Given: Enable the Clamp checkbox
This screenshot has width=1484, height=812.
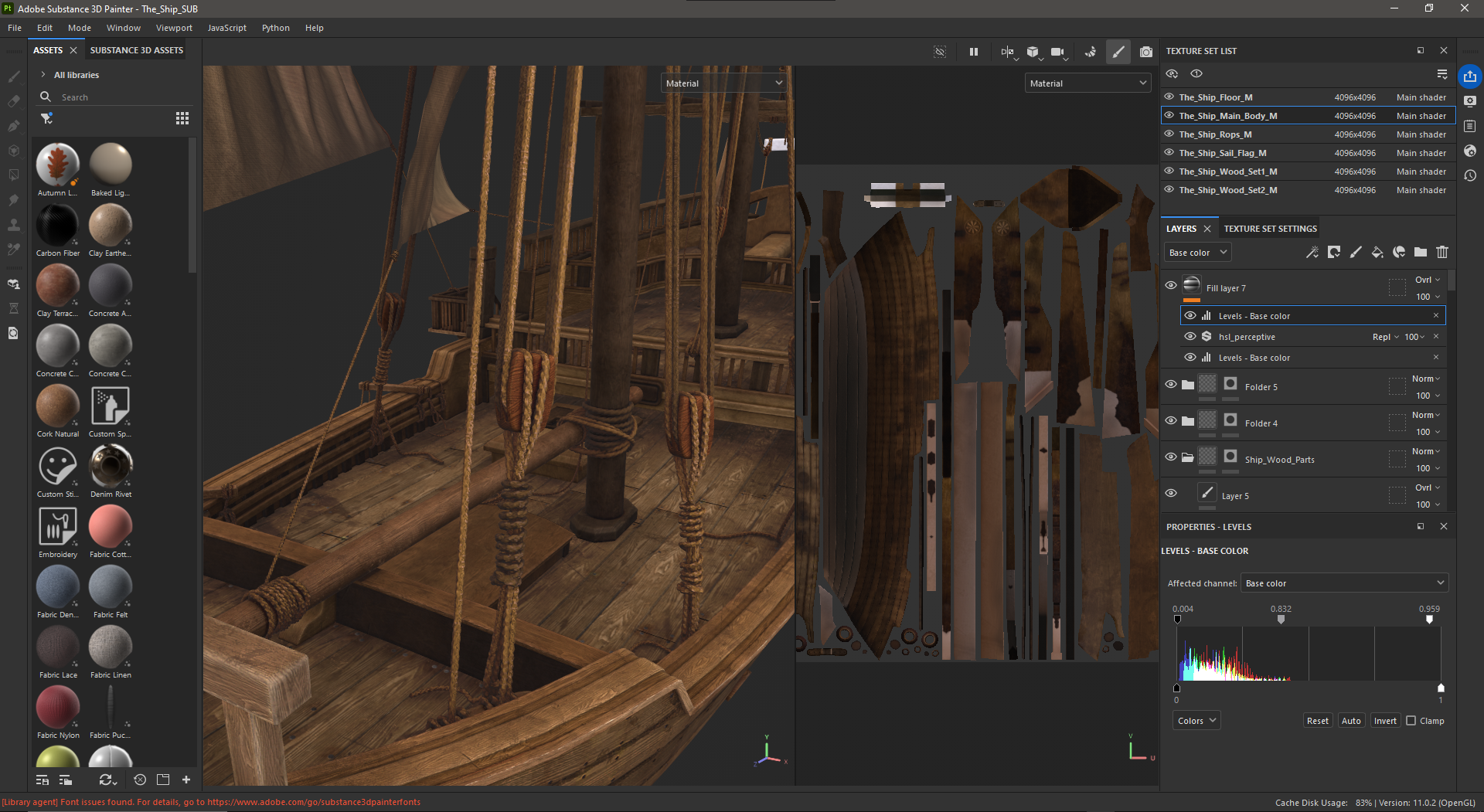Looking at the screenshot, I should (x=1411, y=721).
